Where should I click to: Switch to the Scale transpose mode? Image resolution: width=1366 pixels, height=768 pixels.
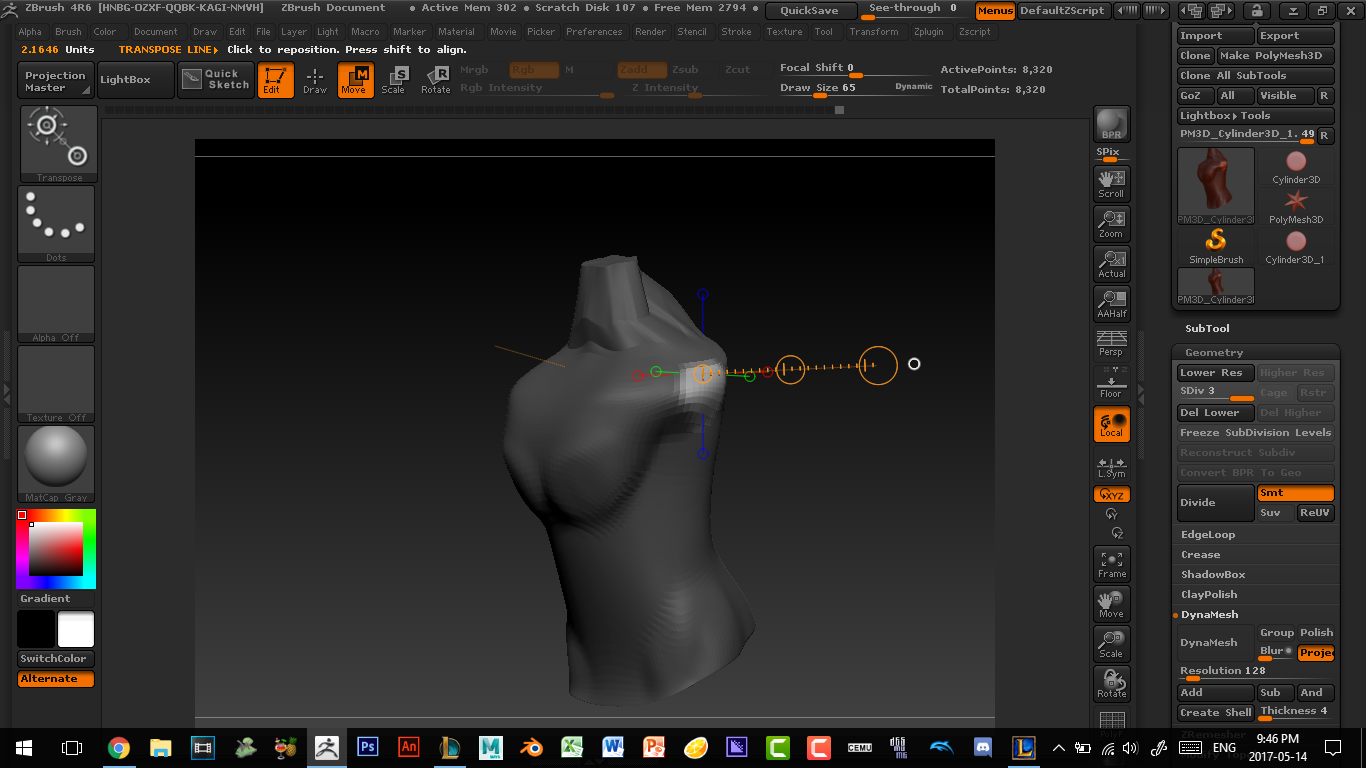[x=395, y=80]
